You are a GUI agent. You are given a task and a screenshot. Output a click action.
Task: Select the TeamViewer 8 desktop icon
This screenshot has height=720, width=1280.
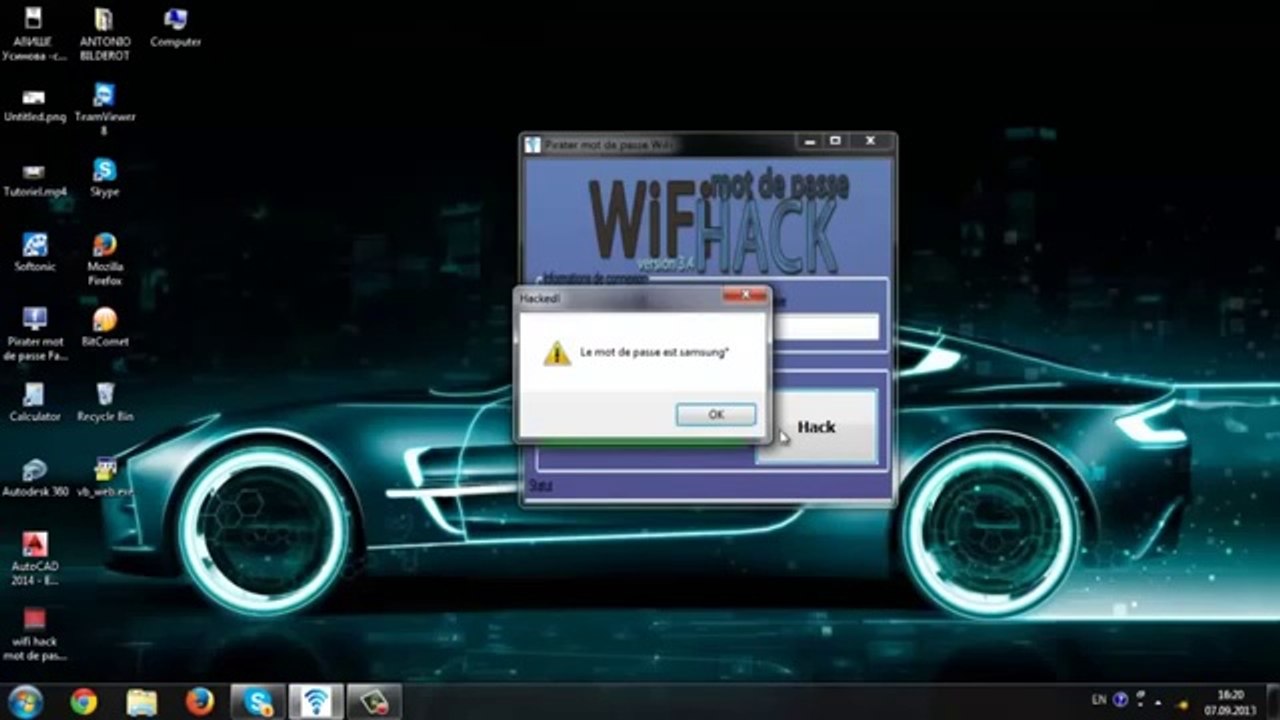tap(104, 109)
